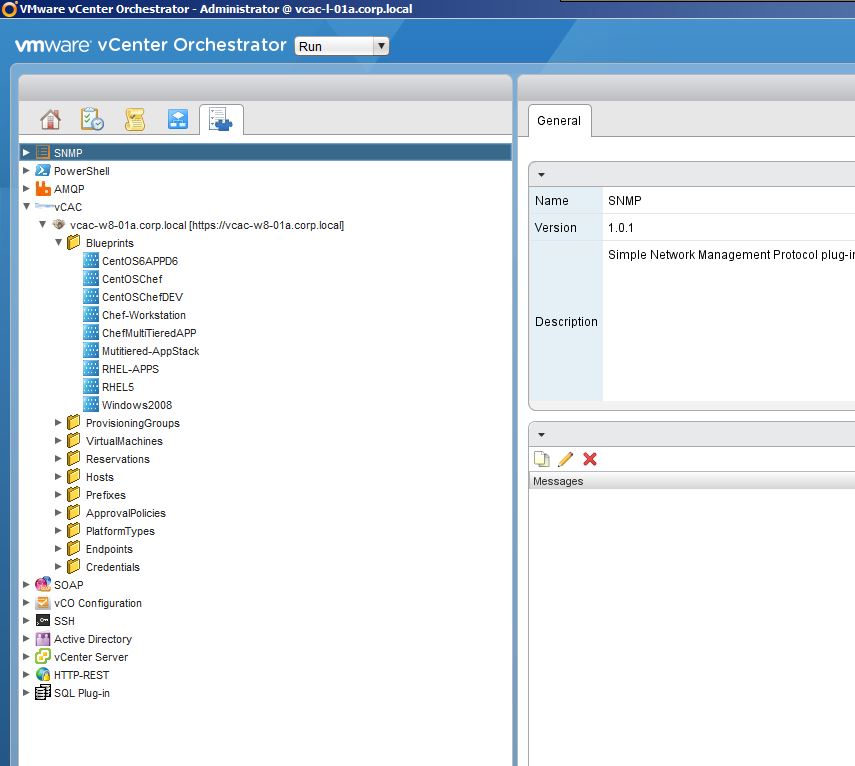Select the Chef-Workstation blueprint

[x=144, y=315]
